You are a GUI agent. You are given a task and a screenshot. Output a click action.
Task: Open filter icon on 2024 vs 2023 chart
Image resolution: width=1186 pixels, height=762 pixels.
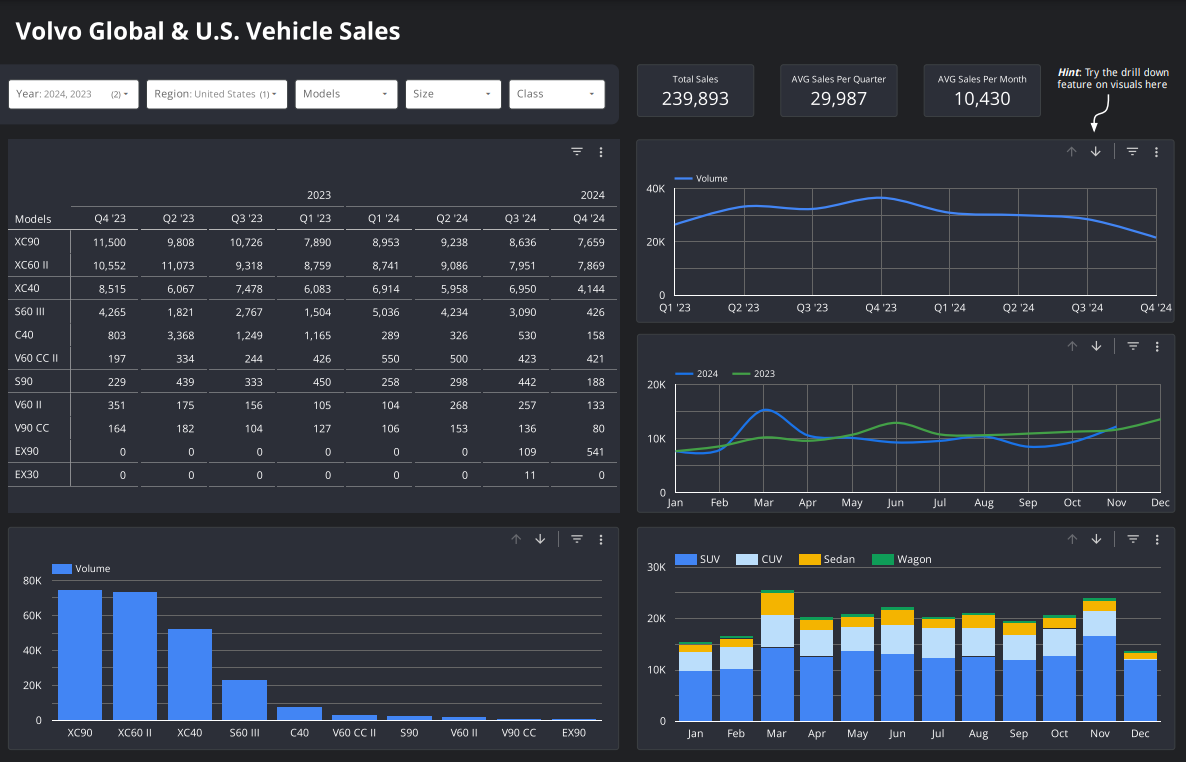(1133, 347)
